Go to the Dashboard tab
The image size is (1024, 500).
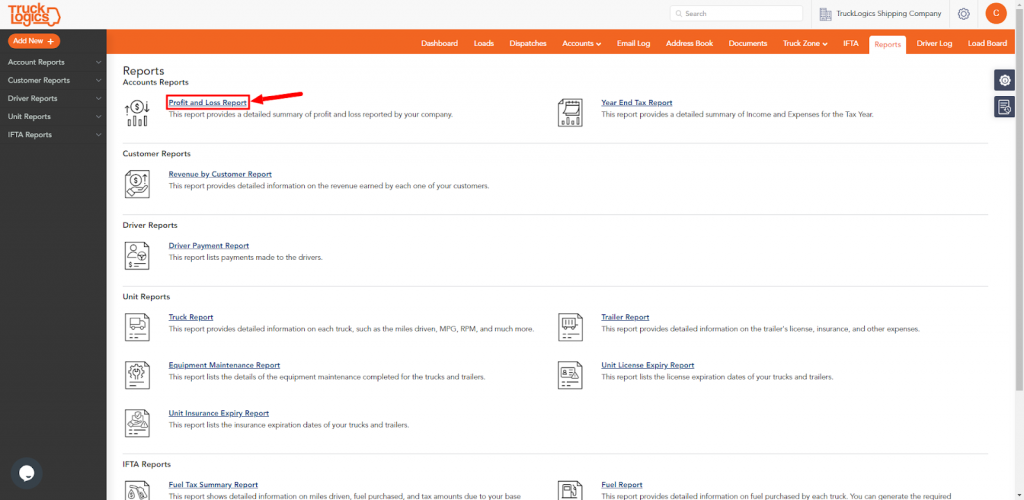point(440,44)
